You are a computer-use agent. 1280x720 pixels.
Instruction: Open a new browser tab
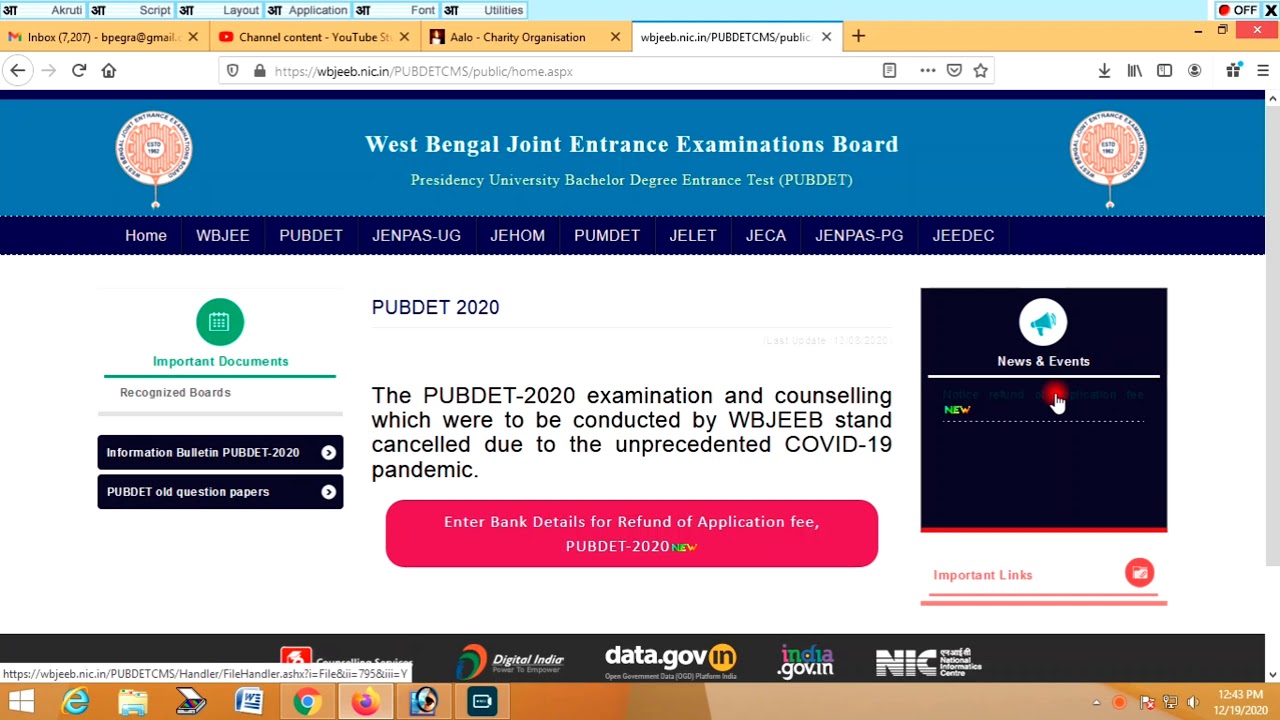(858, 37)
